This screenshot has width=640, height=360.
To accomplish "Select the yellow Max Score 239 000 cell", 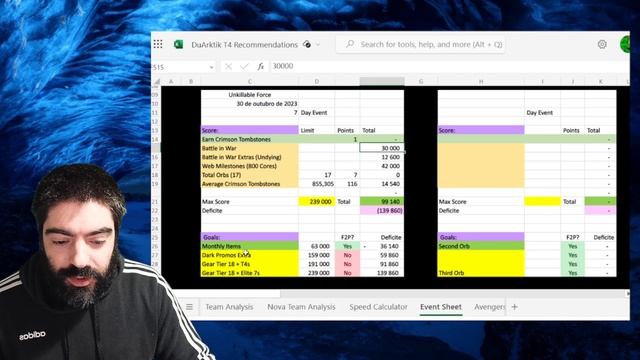I will tap(317, 202).
